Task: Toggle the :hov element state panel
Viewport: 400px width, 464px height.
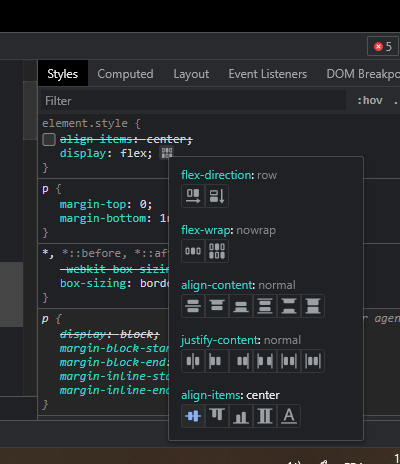Action: 370,100
